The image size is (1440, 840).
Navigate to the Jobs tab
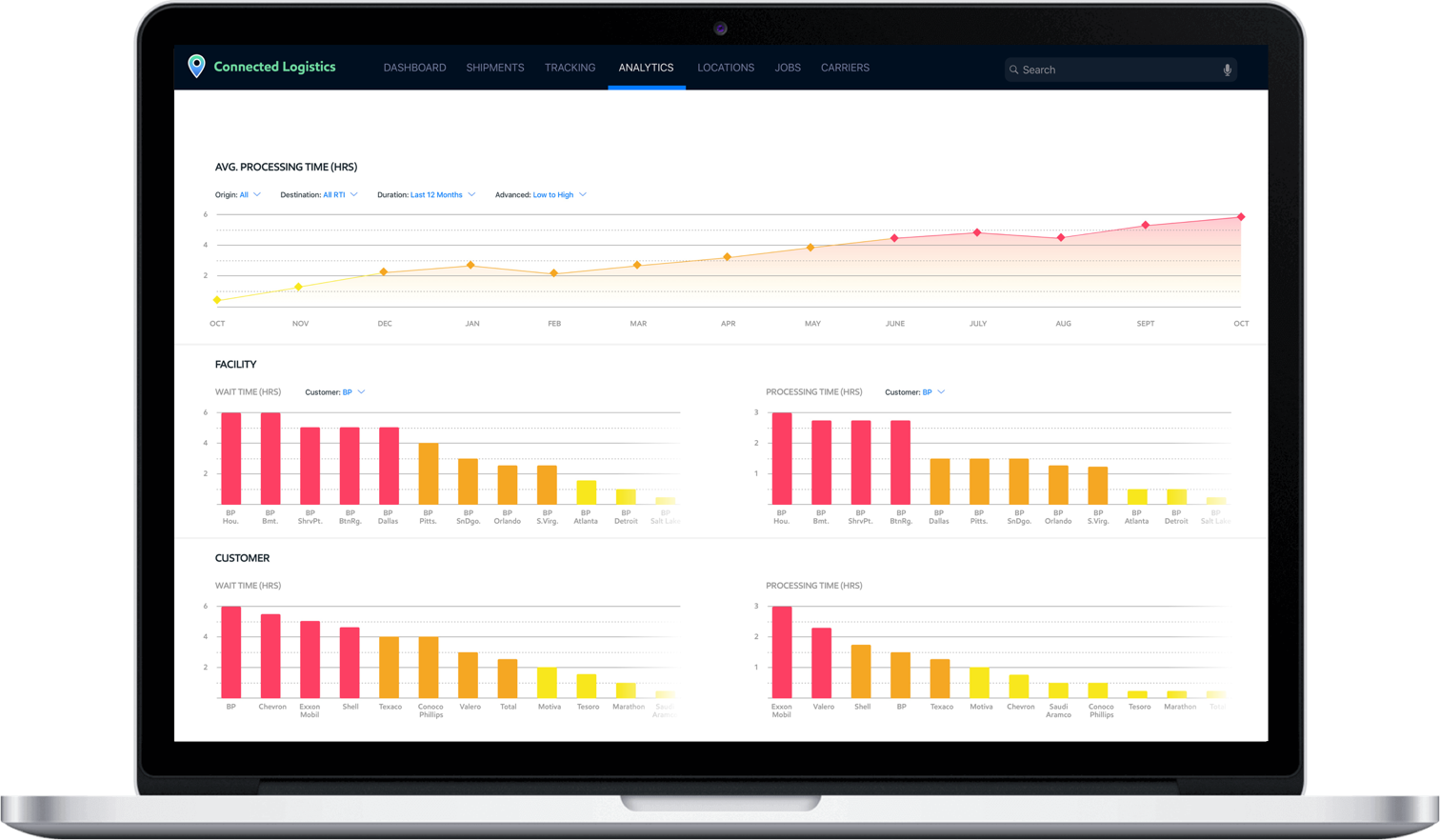tap(788, 68)
